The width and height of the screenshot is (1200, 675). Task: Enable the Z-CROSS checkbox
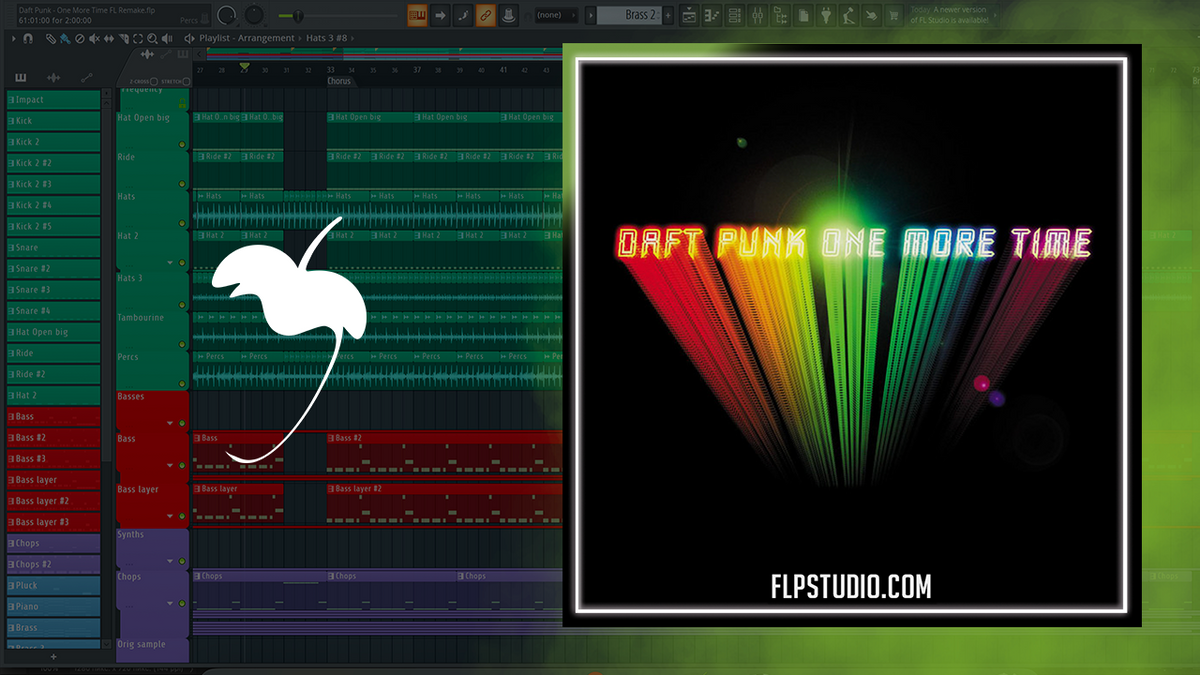tap(154, 81)
